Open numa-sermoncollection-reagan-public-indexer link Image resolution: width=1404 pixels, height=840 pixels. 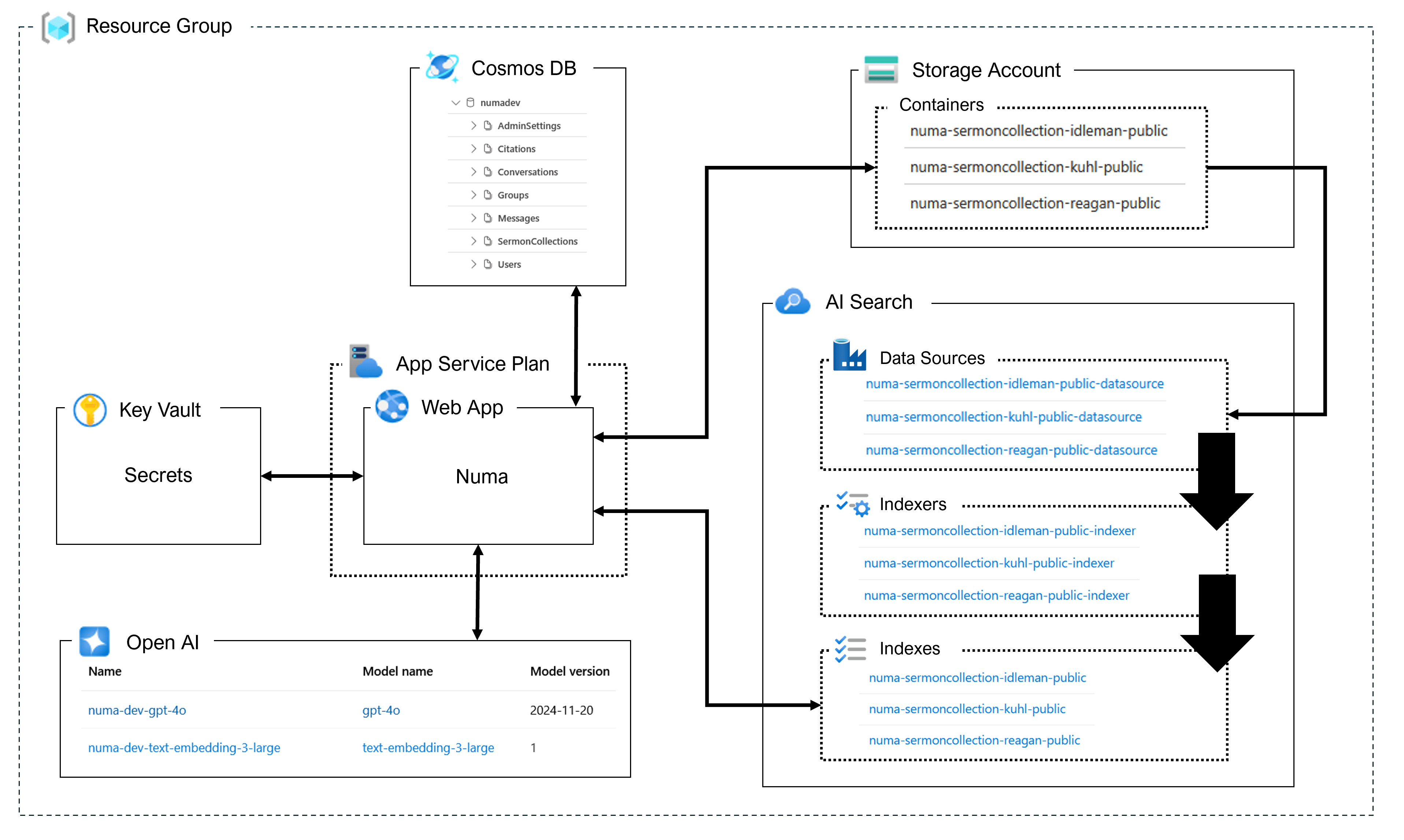click(996, 595)
